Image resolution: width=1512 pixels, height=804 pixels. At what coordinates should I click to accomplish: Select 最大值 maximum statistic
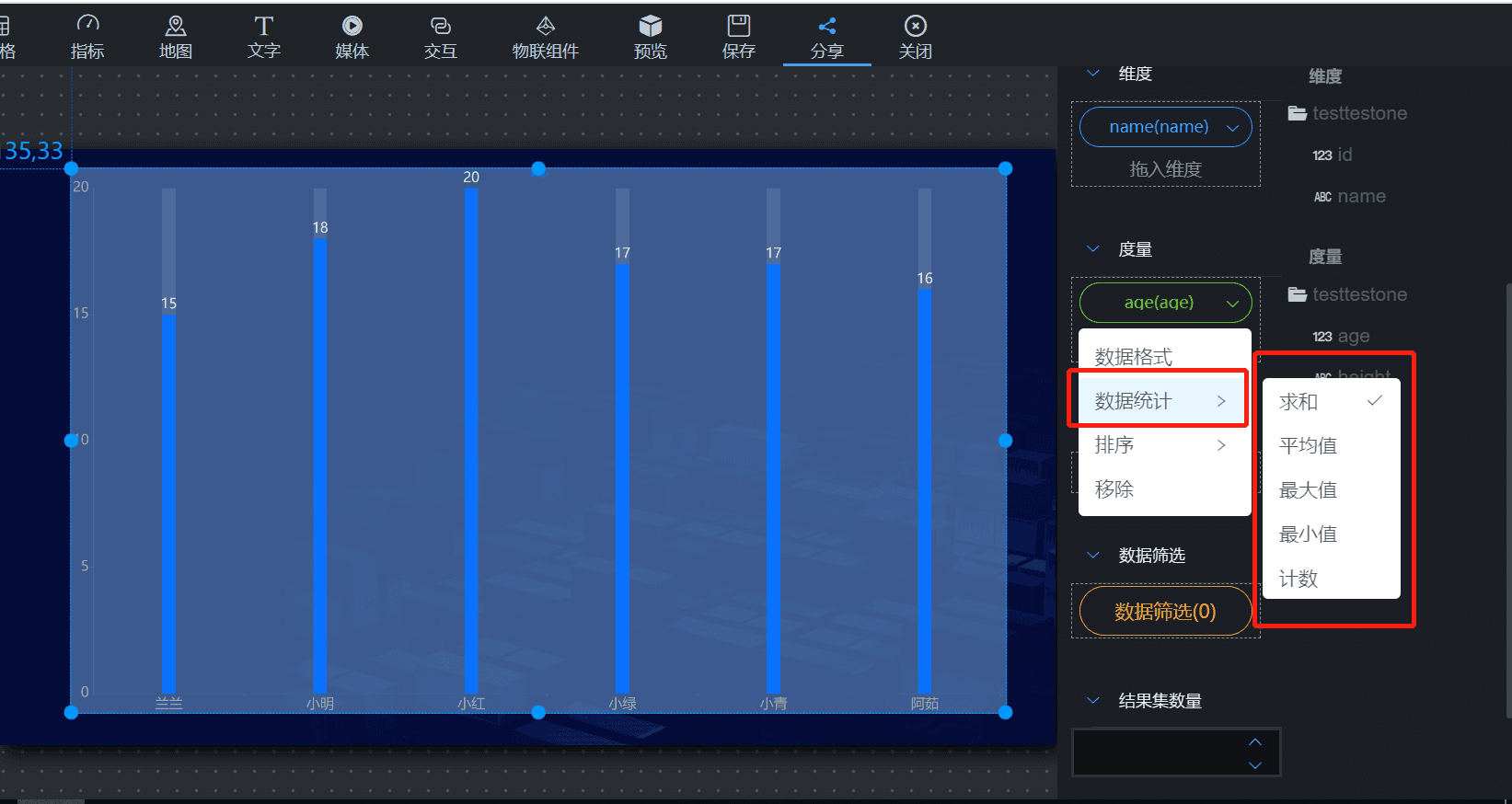(x=1332, y=490)
